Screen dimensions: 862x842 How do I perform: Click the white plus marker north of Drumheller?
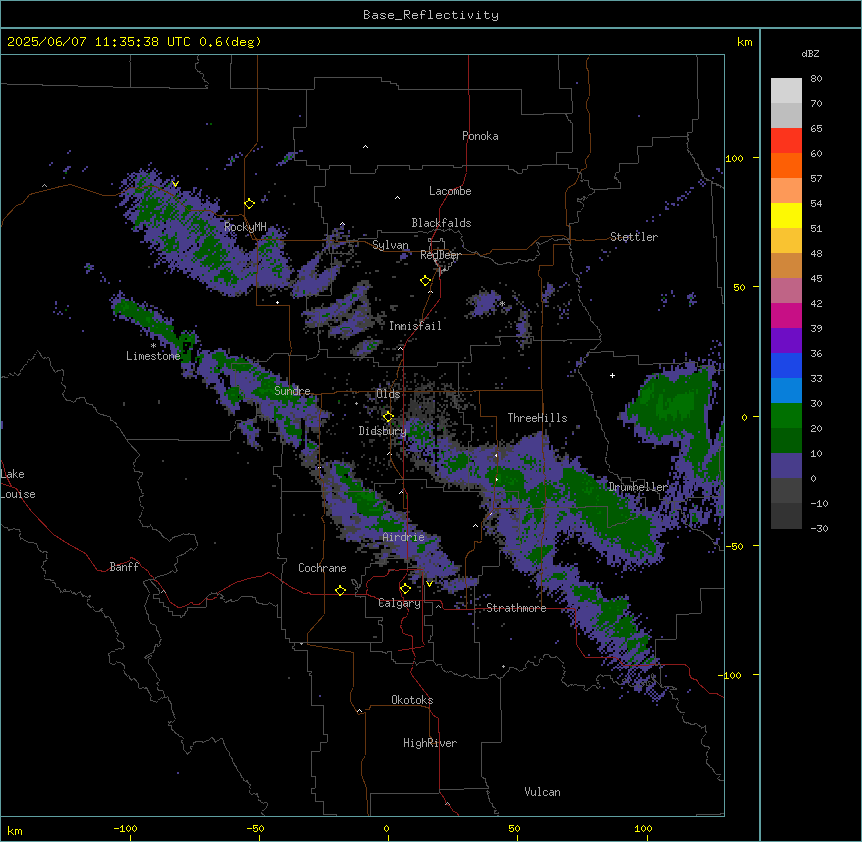pos(612,375)
